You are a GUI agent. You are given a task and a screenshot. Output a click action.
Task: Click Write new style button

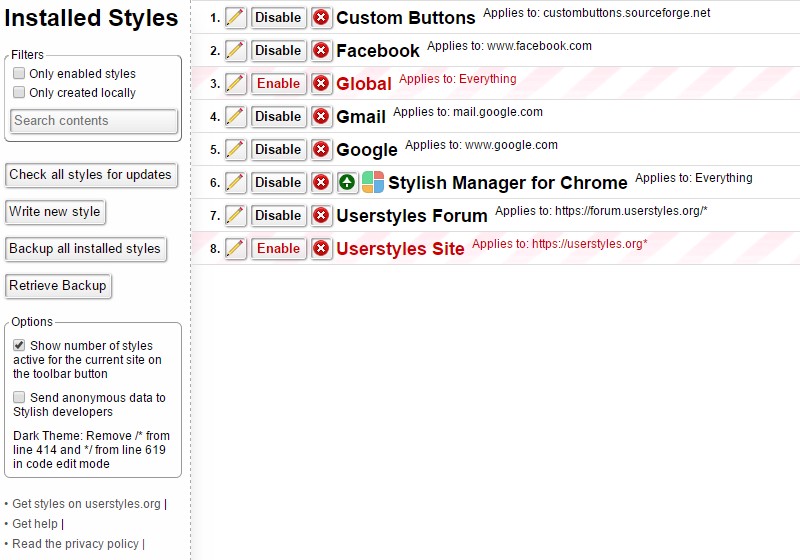(x=55, y=212)
